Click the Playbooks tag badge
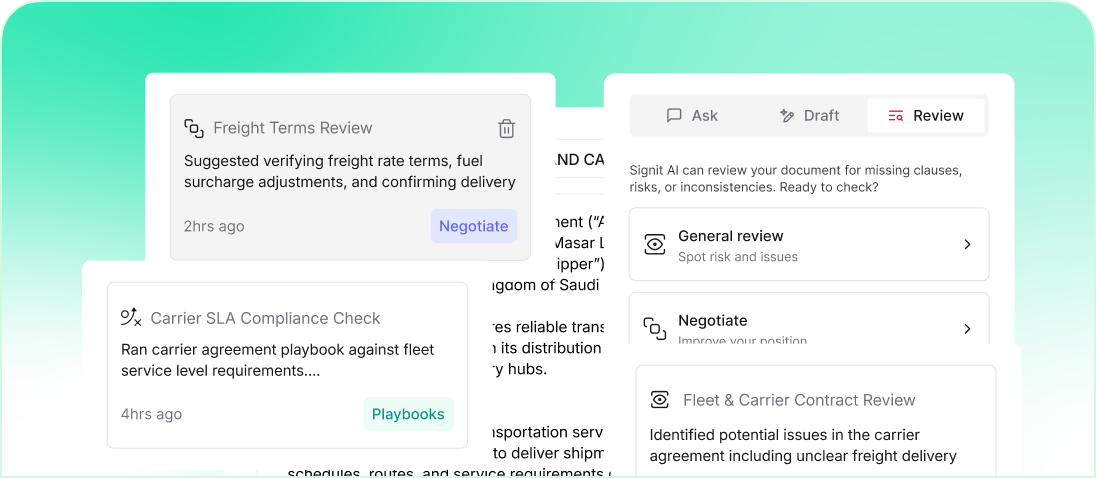Screen dimensions: 1096x478 [408, 414]
